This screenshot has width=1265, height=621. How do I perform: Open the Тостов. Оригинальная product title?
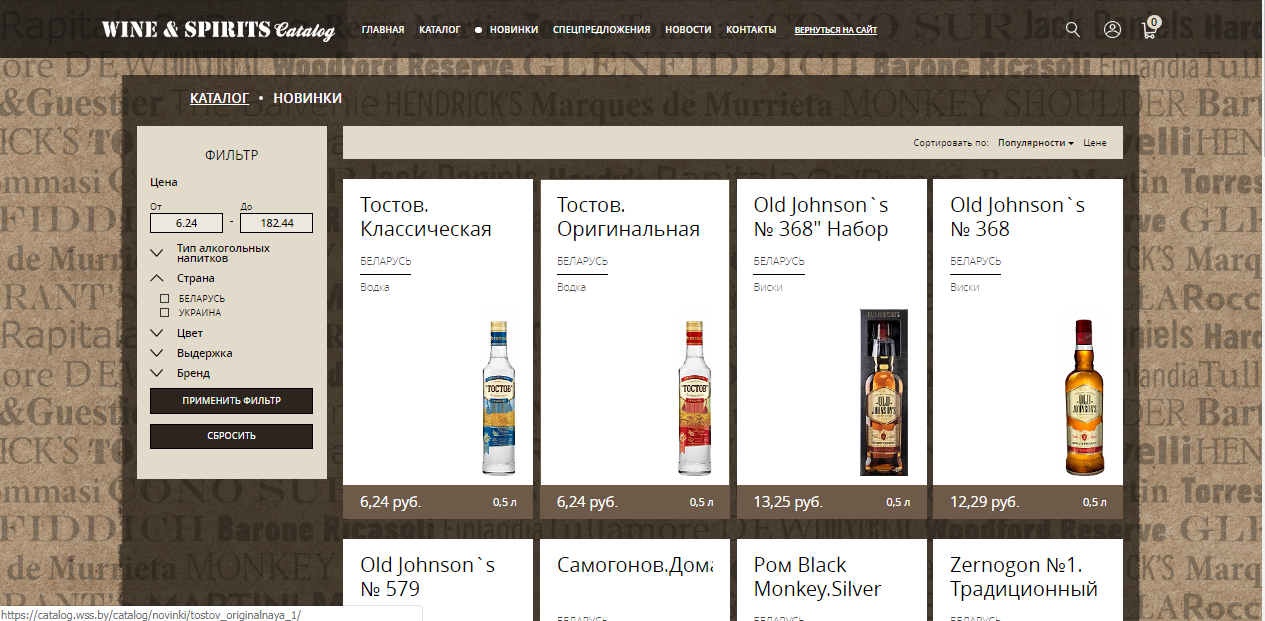coord(628,217)
